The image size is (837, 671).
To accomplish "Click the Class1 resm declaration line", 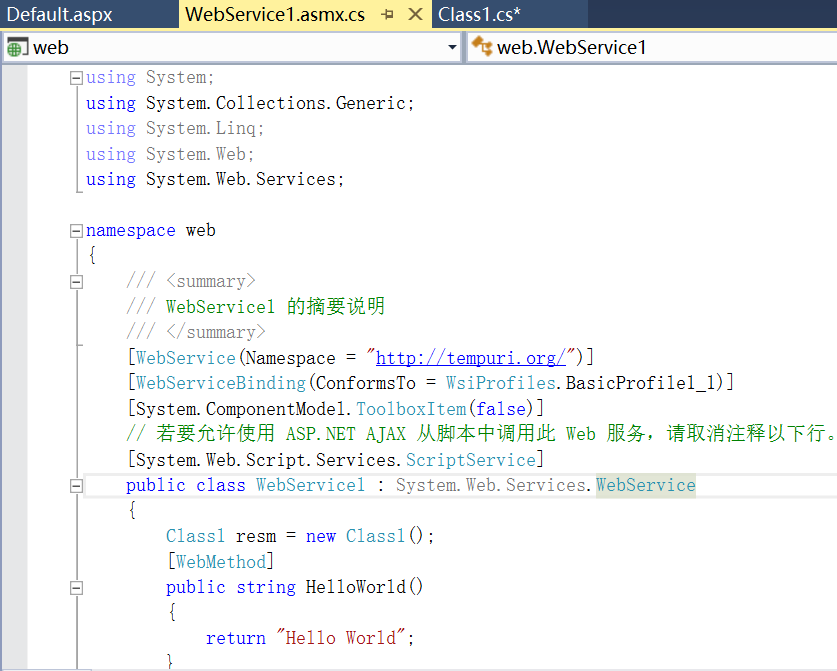I will click(x=300, y=536).
